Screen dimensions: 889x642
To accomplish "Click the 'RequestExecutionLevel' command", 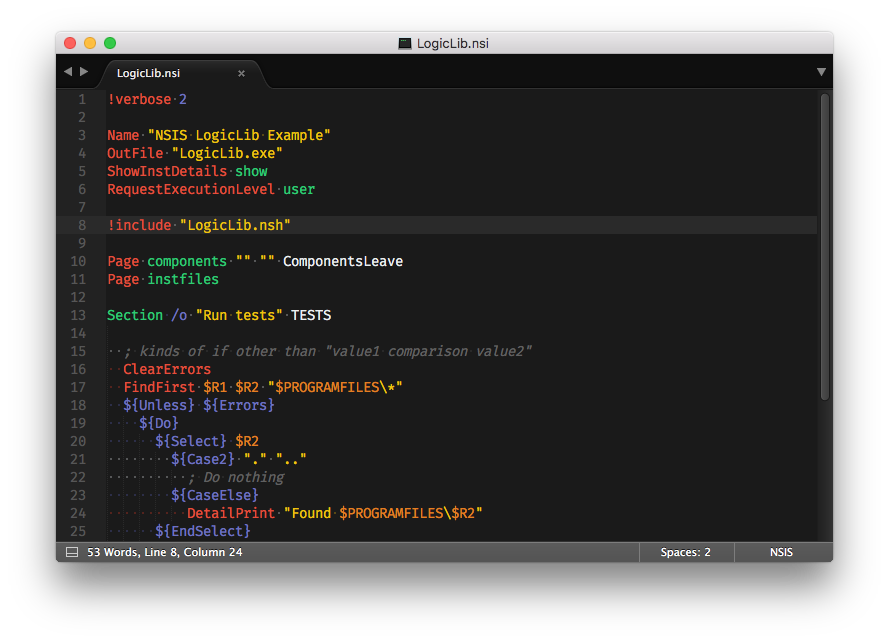I will 191,189.
